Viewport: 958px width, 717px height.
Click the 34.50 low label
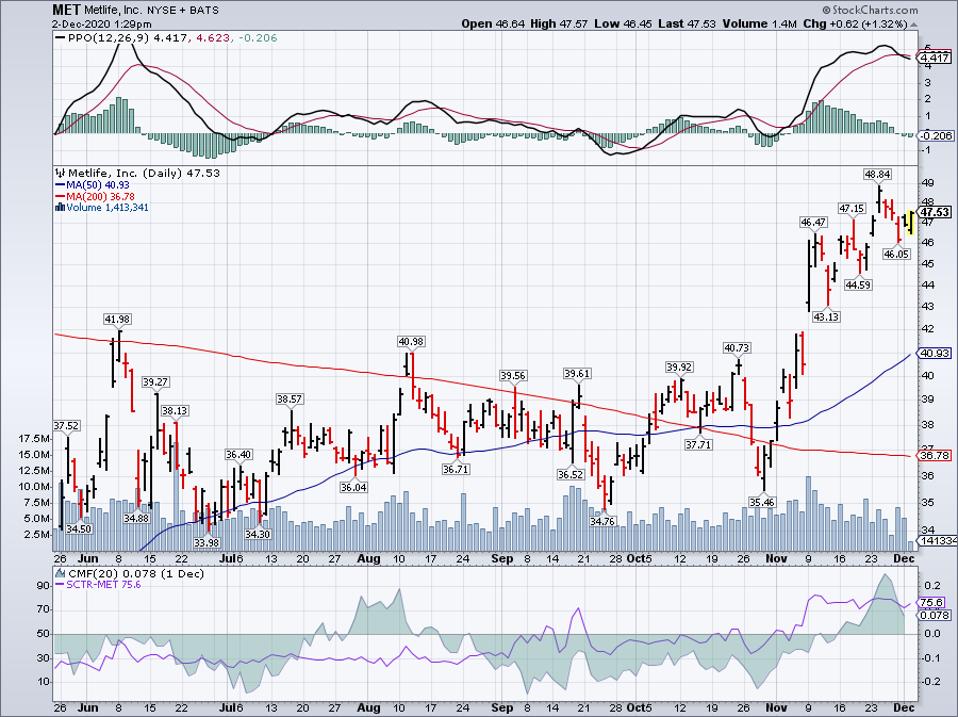pos(79,528)
